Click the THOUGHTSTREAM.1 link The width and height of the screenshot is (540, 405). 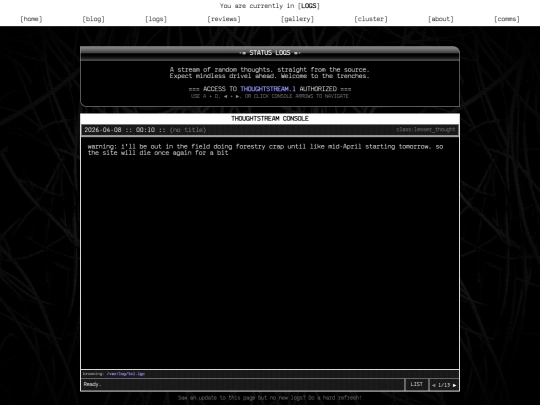268,89
